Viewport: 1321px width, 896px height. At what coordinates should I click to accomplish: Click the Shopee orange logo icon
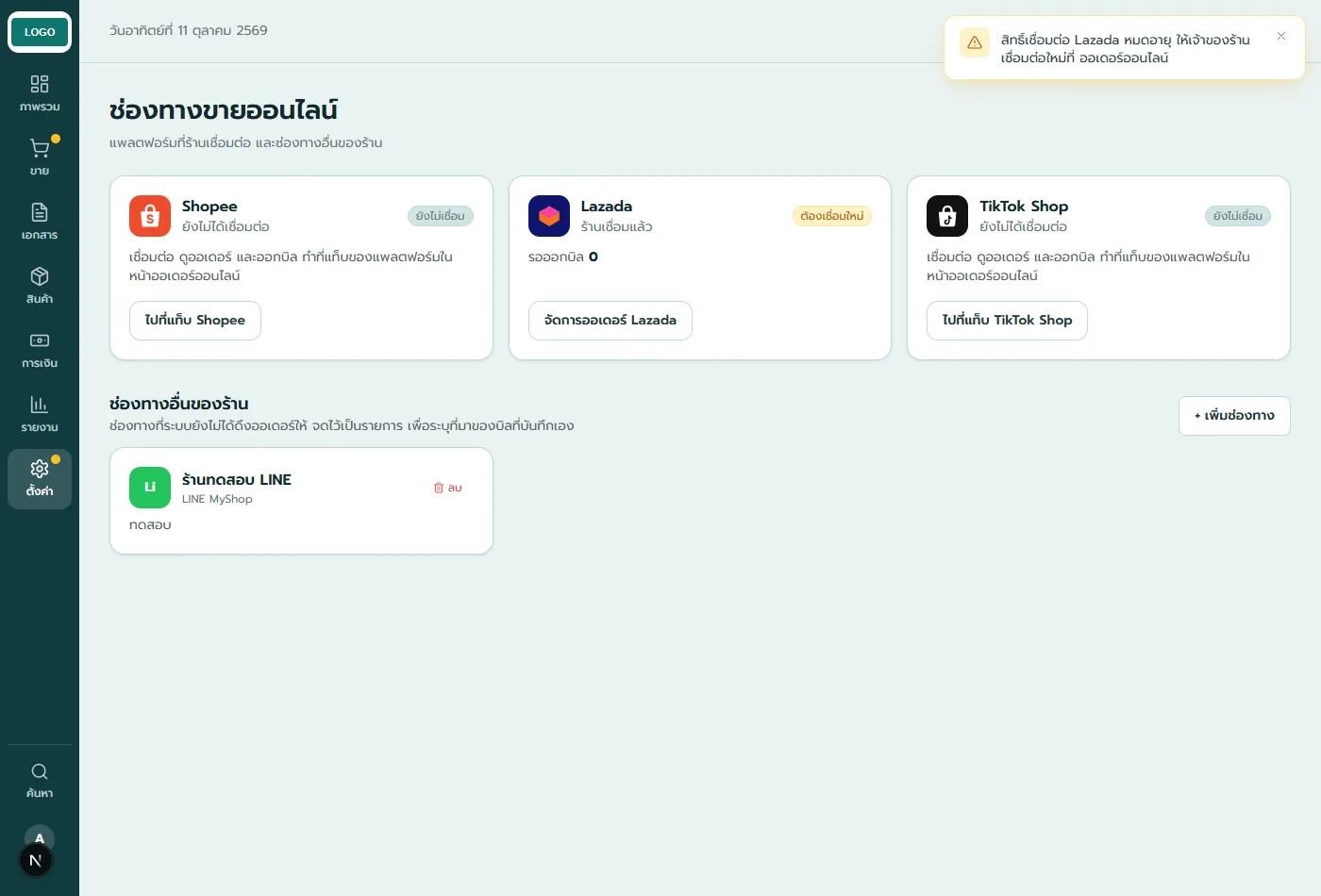pyautogui.click(x=150, y=216)
